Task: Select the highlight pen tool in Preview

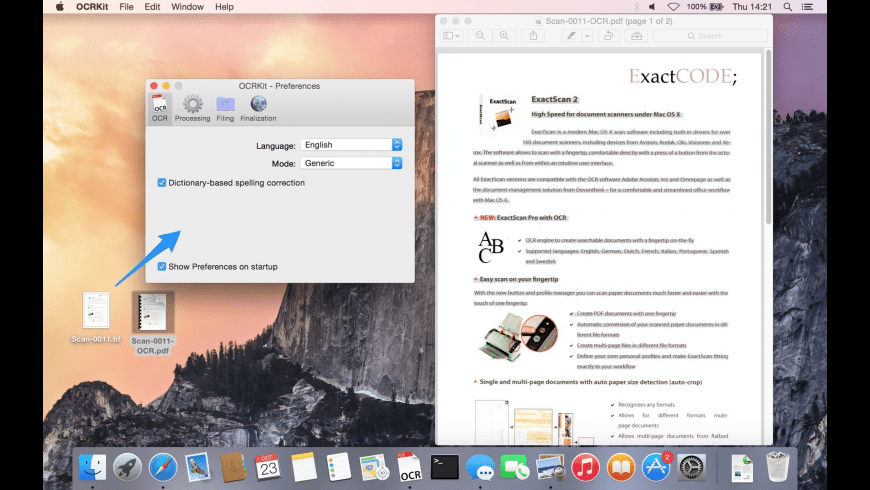Action: 571,36
